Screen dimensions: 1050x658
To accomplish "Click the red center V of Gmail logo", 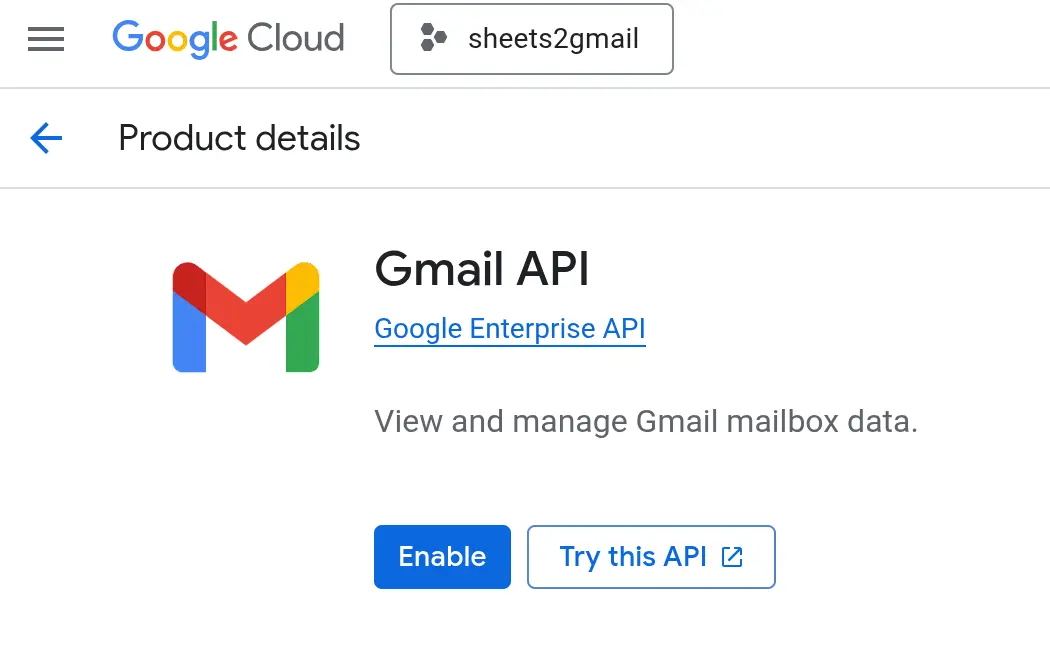I will pos(246,310).
